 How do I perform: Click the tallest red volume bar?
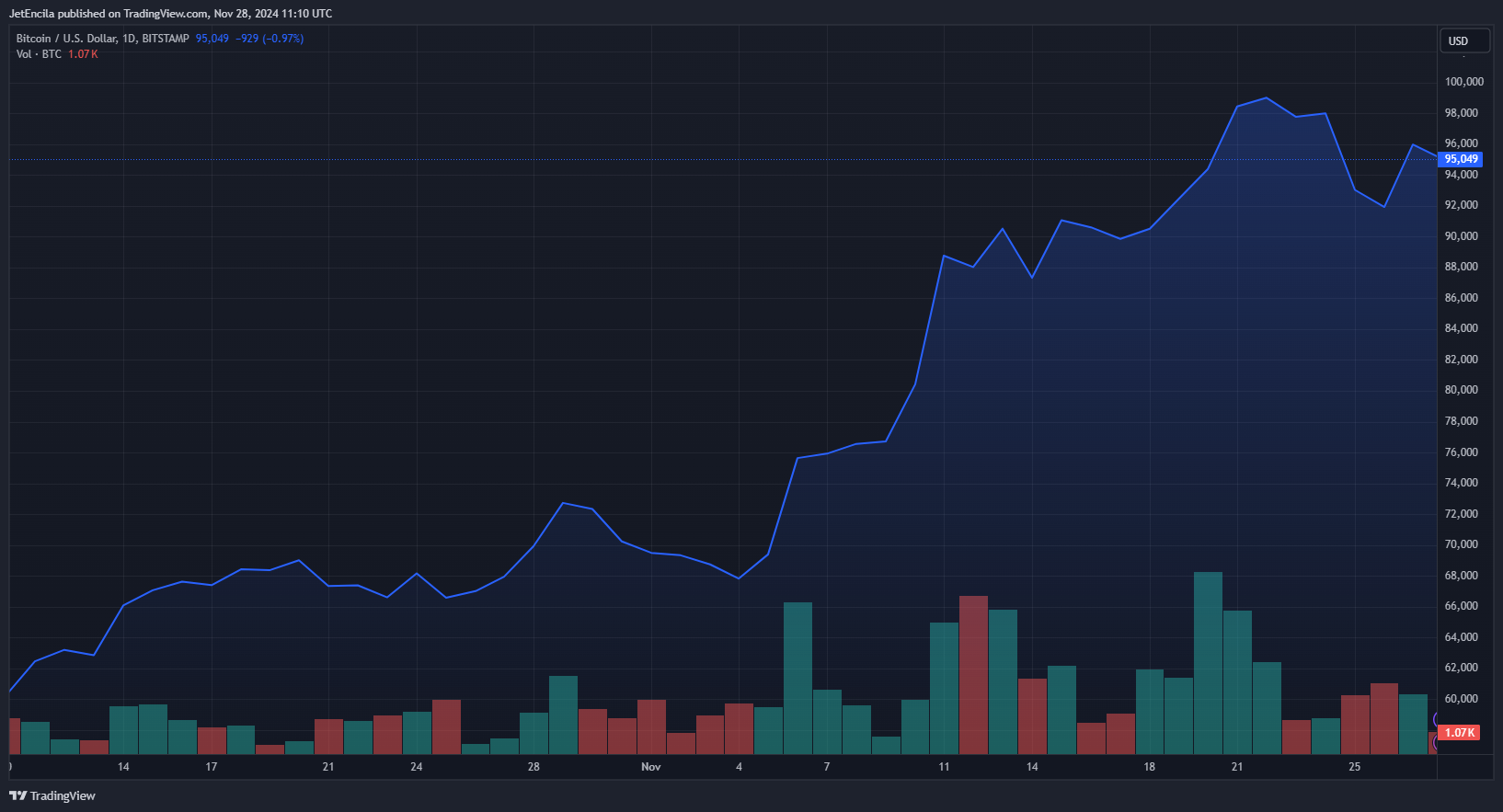(973, 674)
